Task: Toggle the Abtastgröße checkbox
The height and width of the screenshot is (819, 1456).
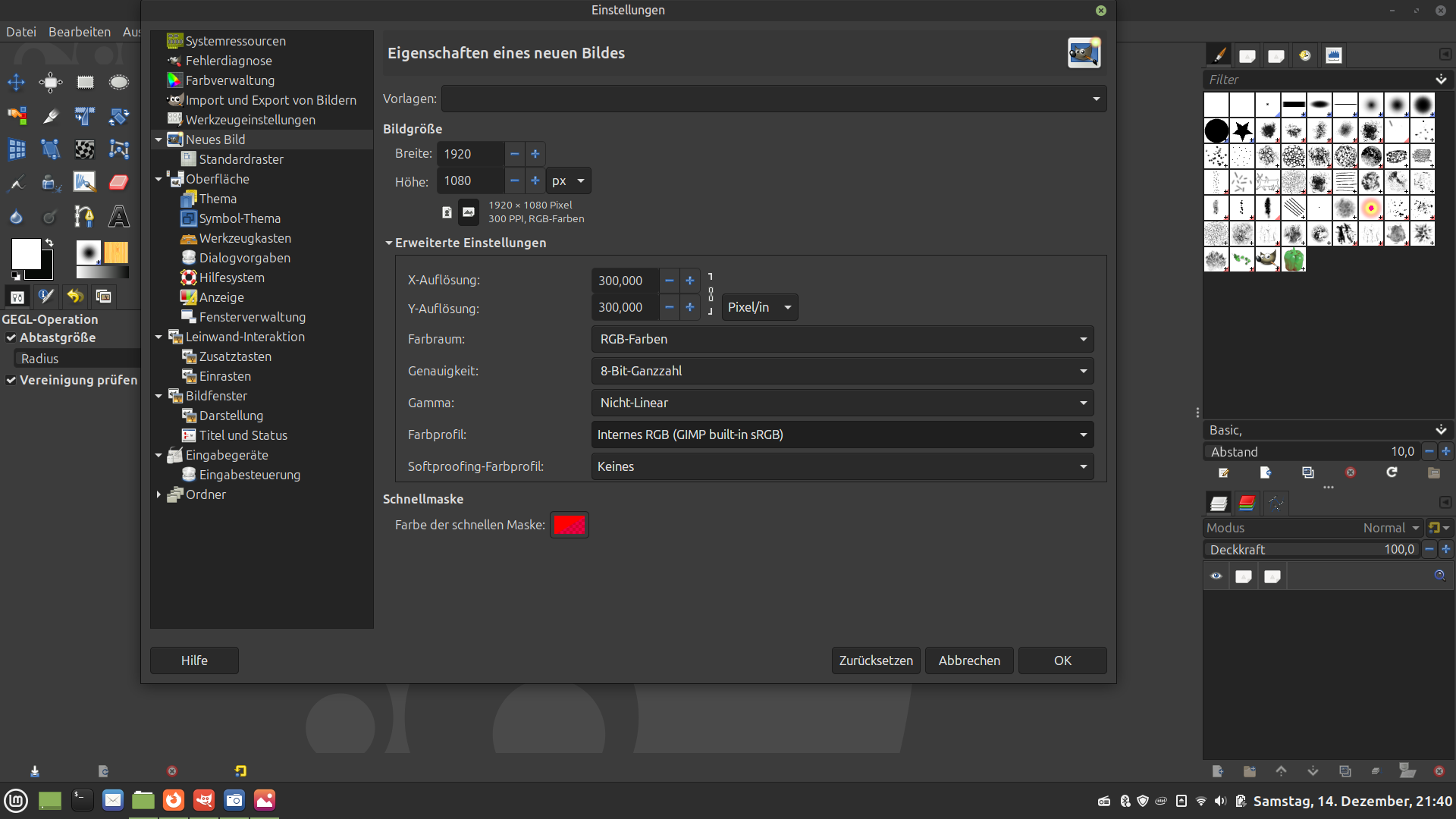Action: point(11,337)
